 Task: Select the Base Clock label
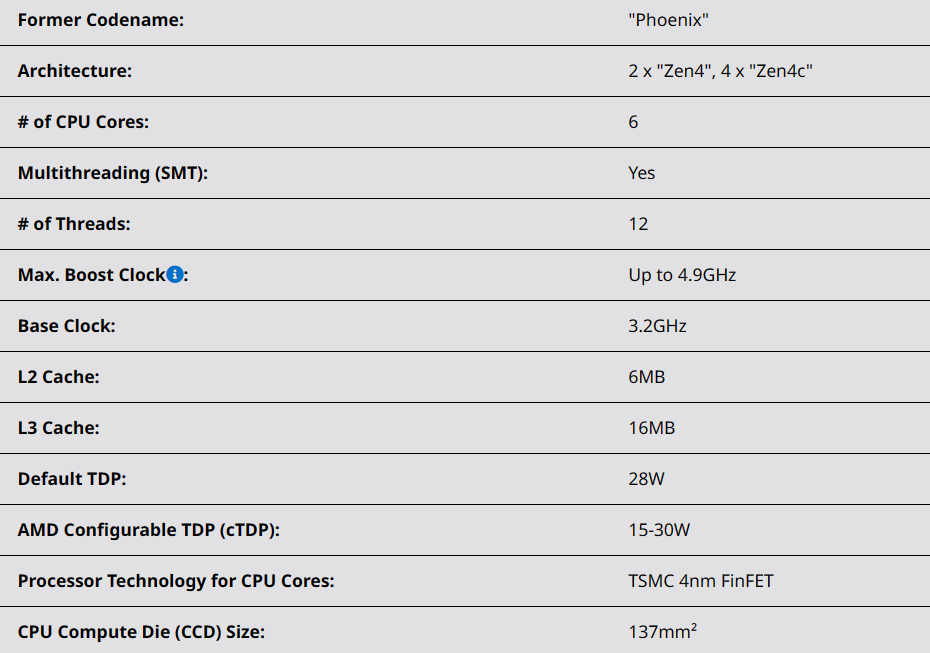[66, 326]
